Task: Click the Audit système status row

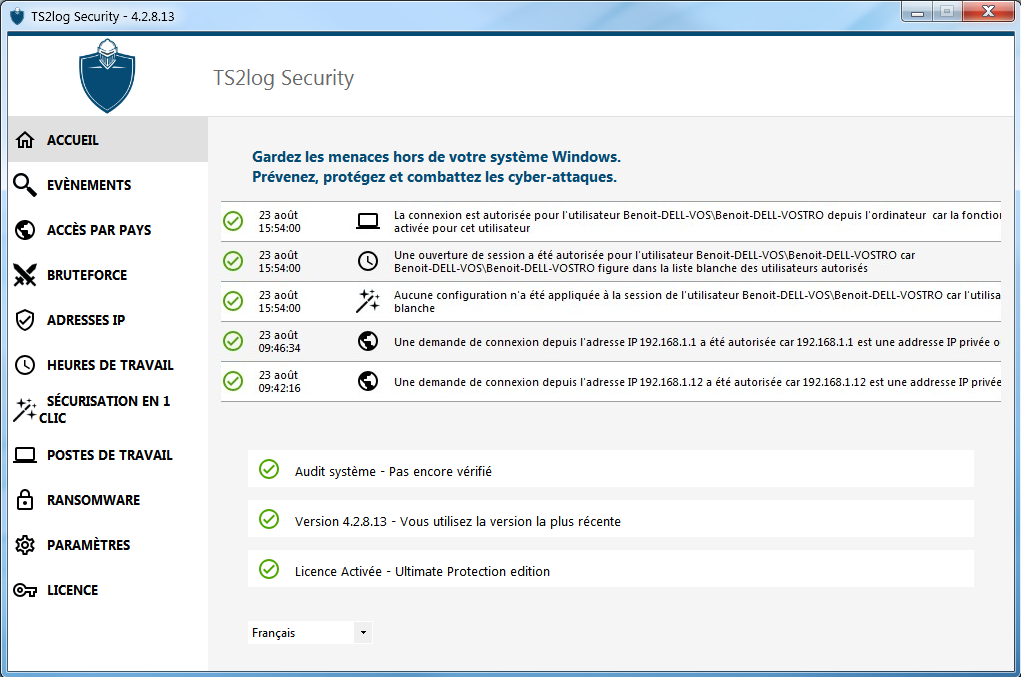Action: 611,469
